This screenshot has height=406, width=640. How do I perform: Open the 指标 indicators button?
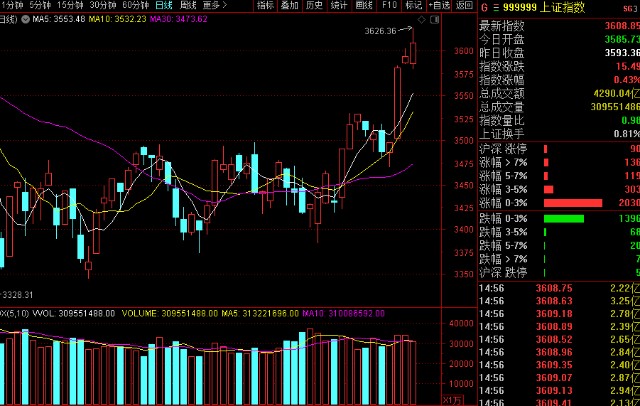pos(265,5)
